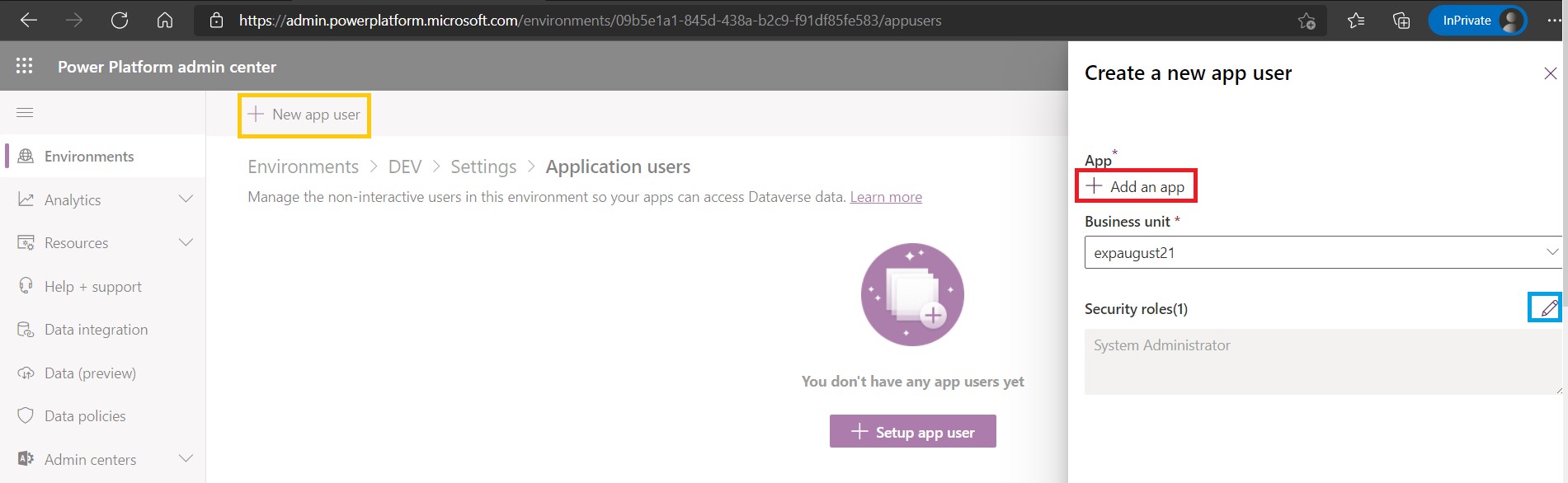Click the browser back arrow
This screenshot has height=483, width=1568.
(x=29, y=21)
